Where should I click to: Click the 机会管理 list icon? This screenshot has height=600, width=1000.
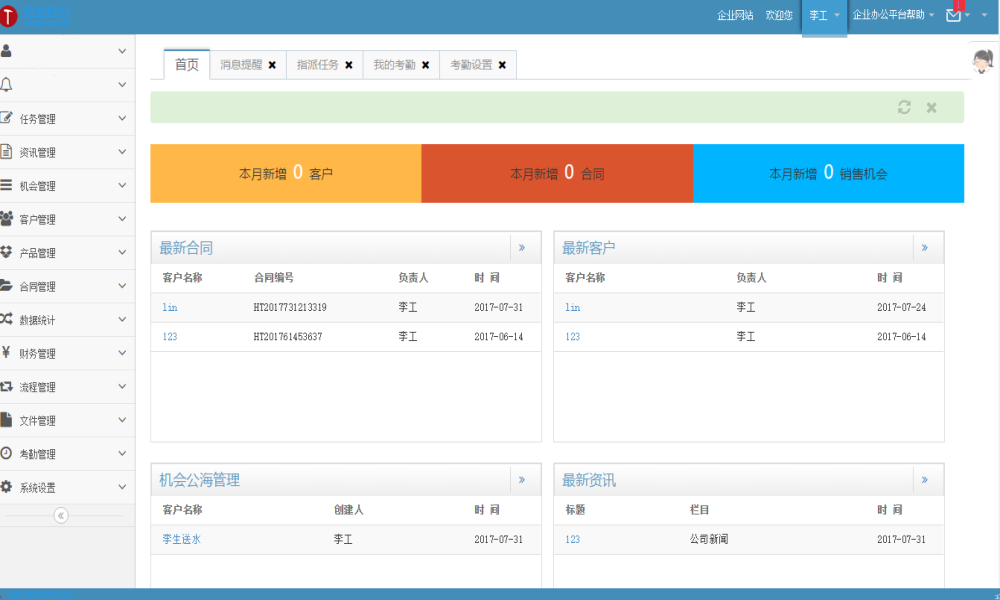coord(6,185)
